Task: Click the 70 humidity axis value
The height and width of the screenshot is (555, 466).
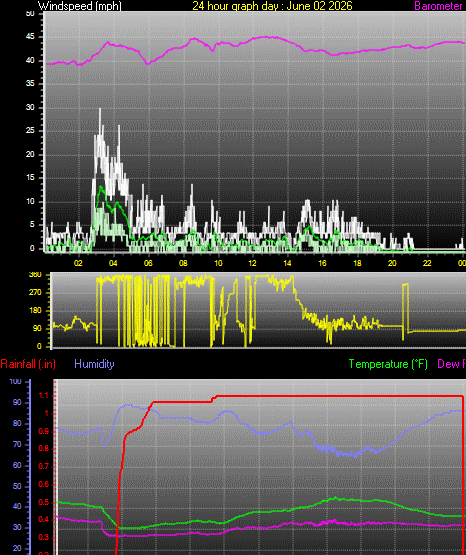Action: [17, 444]
